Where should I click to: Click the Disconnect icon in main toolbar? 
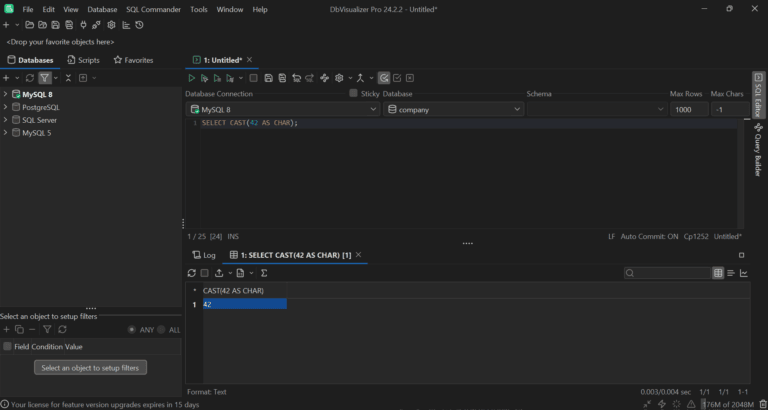tap(96, 25)
